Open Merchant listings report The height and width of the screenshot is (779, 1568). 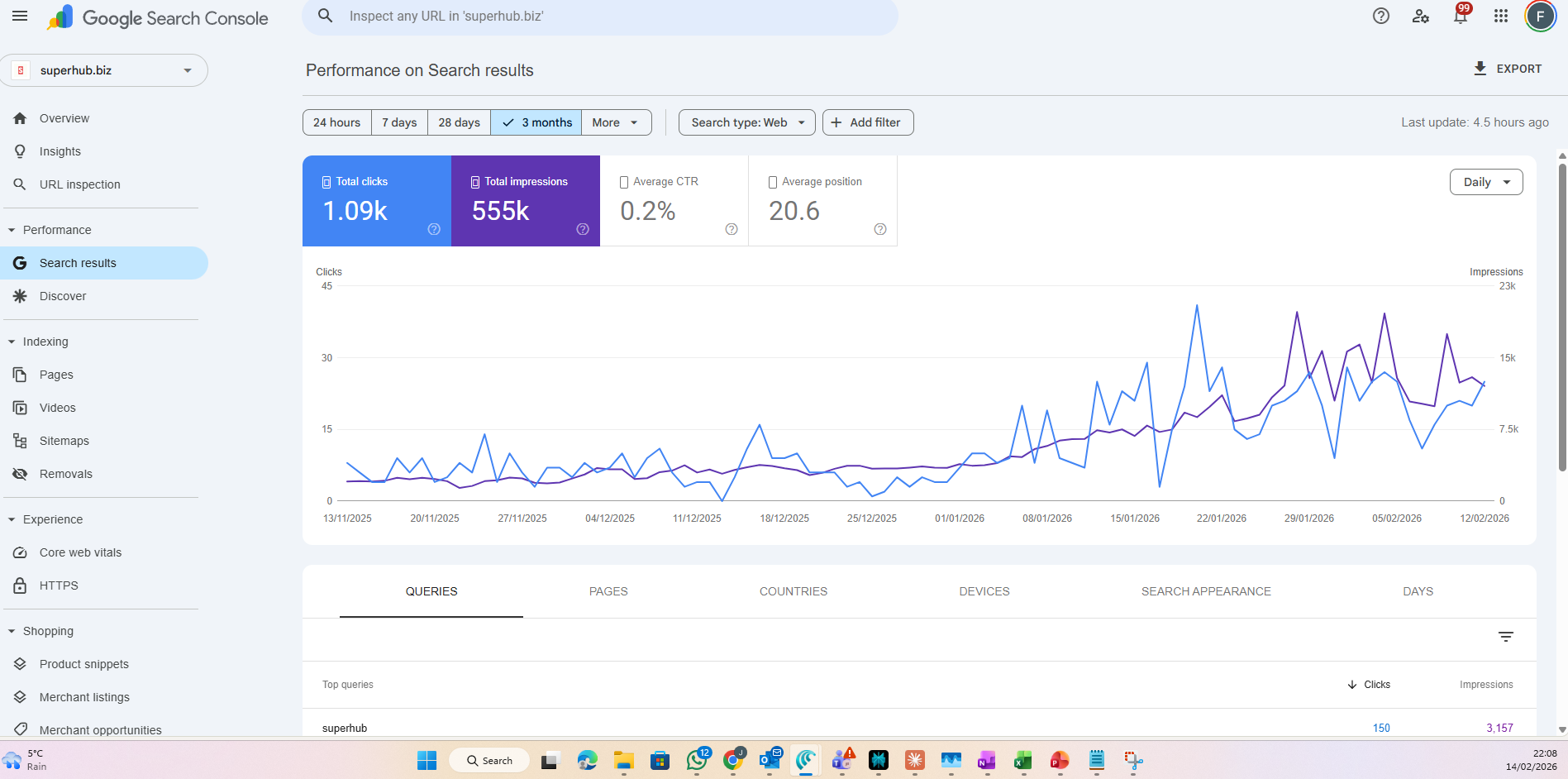104,697
